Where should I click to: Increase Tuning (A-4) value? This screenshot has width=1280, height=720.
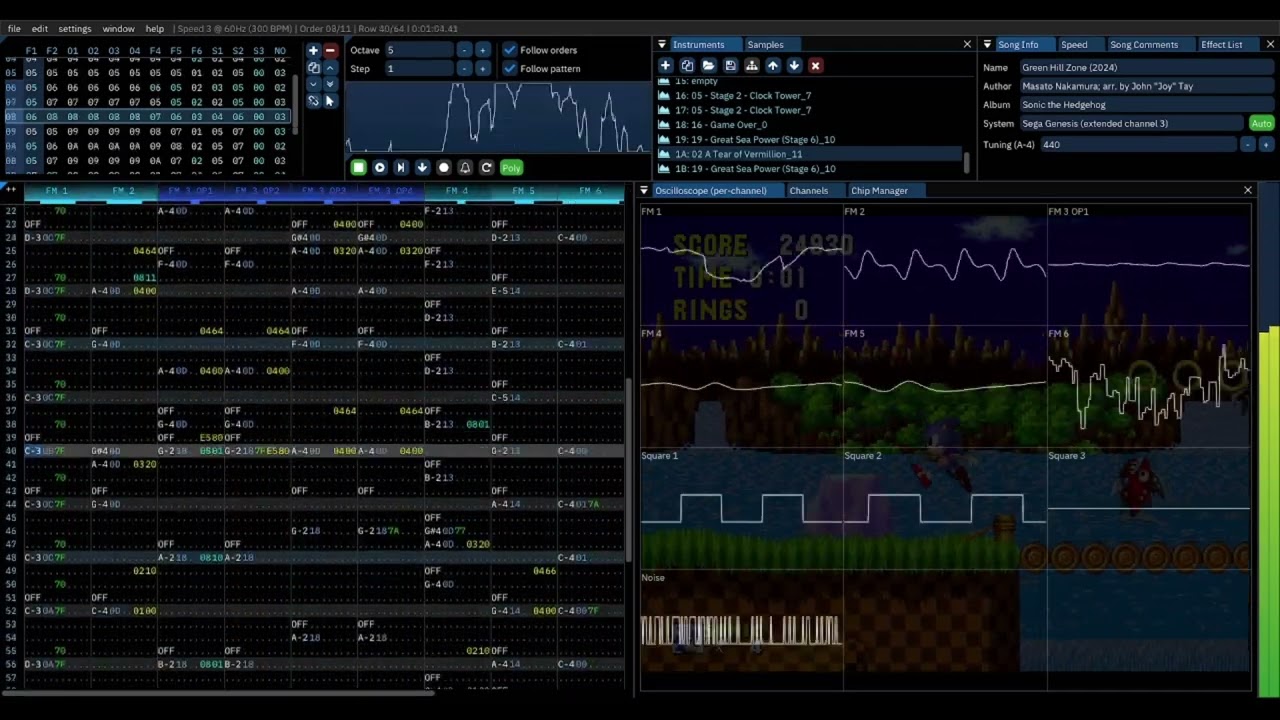[x=1265, y=145]
